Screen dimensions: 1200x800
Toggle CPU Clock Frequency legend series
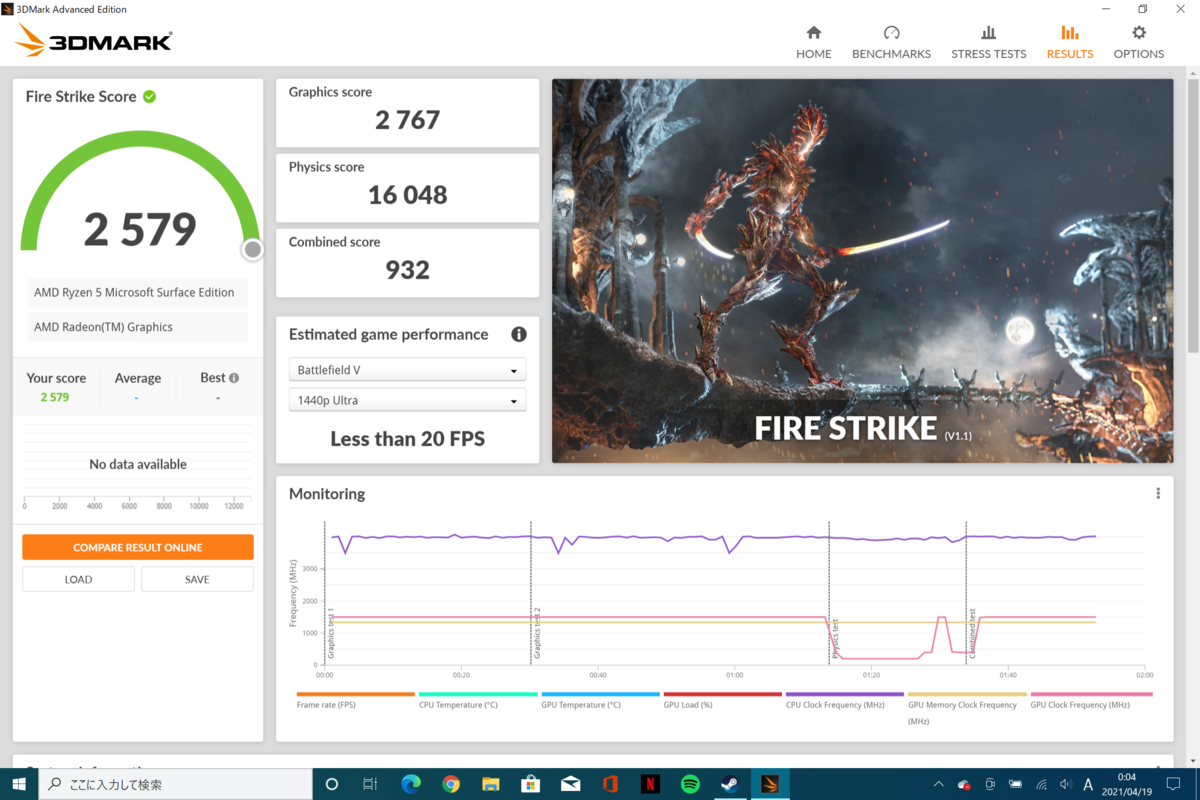coord(844,700)
